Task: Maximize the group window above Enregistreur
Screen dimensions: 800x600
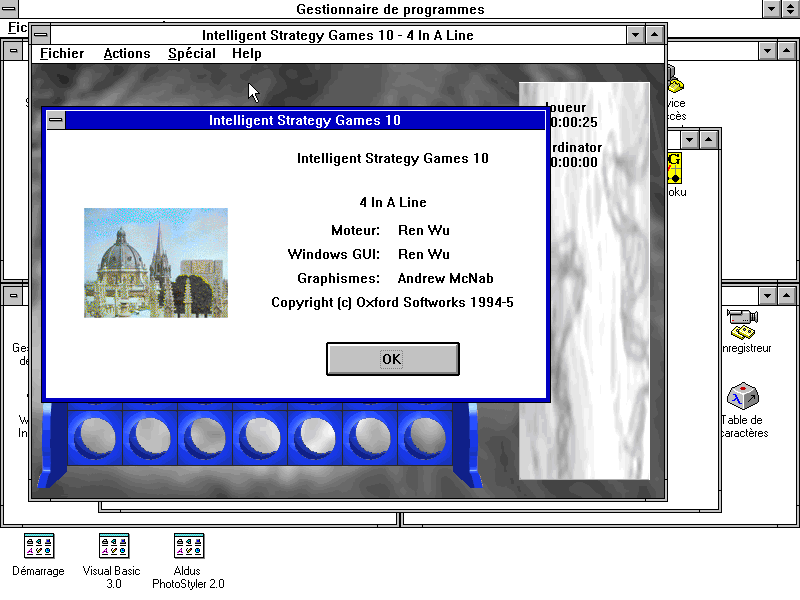Action: point(787,295)
